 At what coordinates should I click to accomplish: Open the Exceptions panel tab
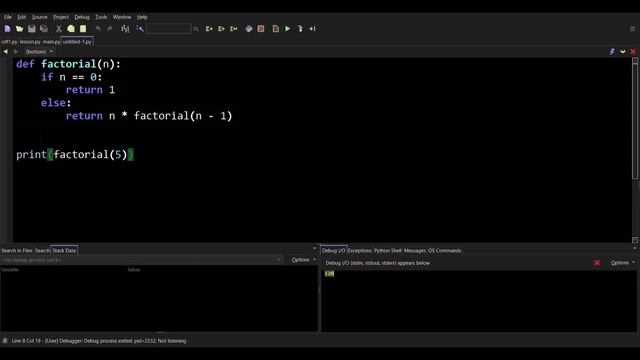(x=360, y=251)
